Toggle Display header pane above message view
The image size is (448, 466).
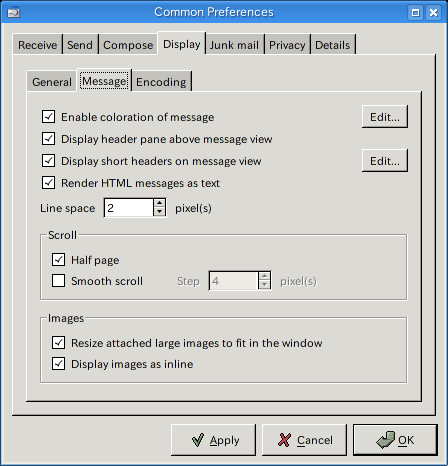[49, 139]
